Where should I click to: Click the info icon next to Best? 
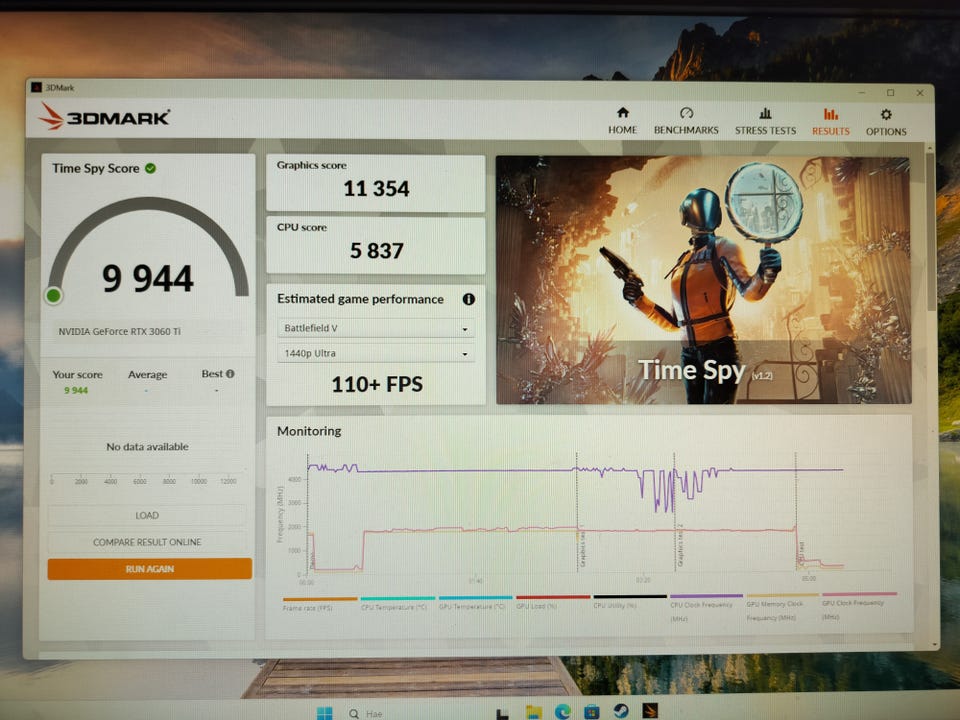(230, 373)
